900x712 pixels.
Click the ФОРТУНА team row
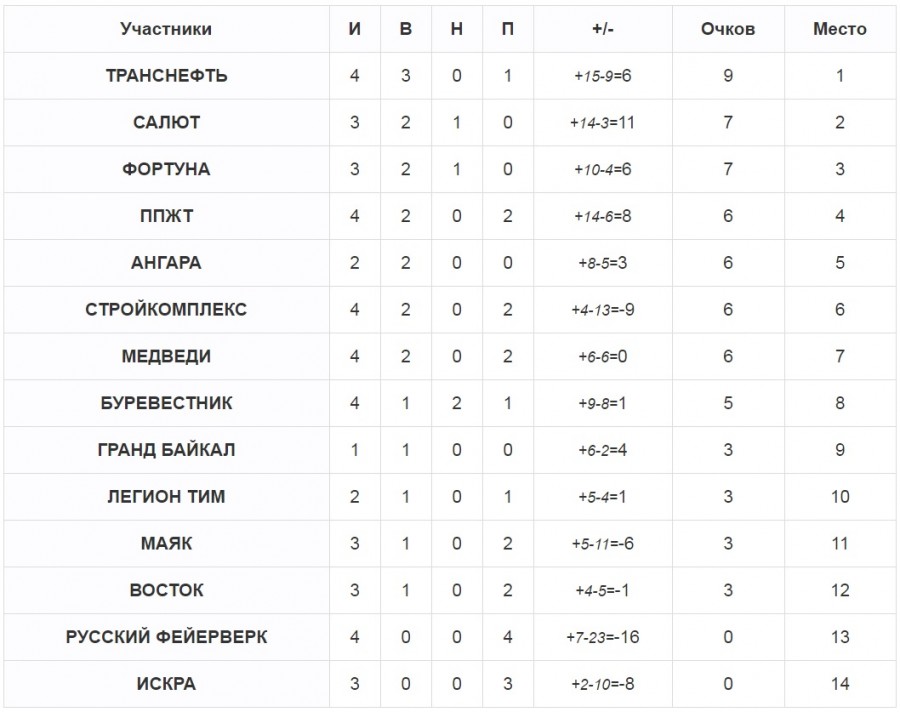pyautogui.click(x=166, y=169)
